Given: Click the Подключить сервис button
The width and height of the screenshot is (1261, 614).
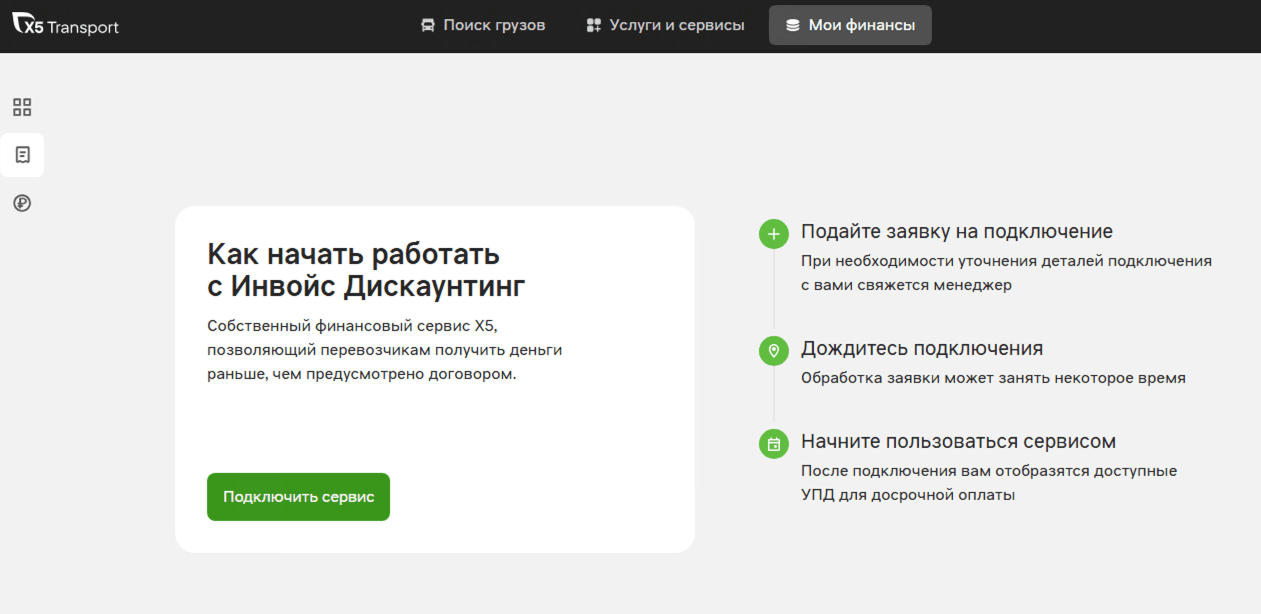Looking at the screenshot, I should [298, 497].
